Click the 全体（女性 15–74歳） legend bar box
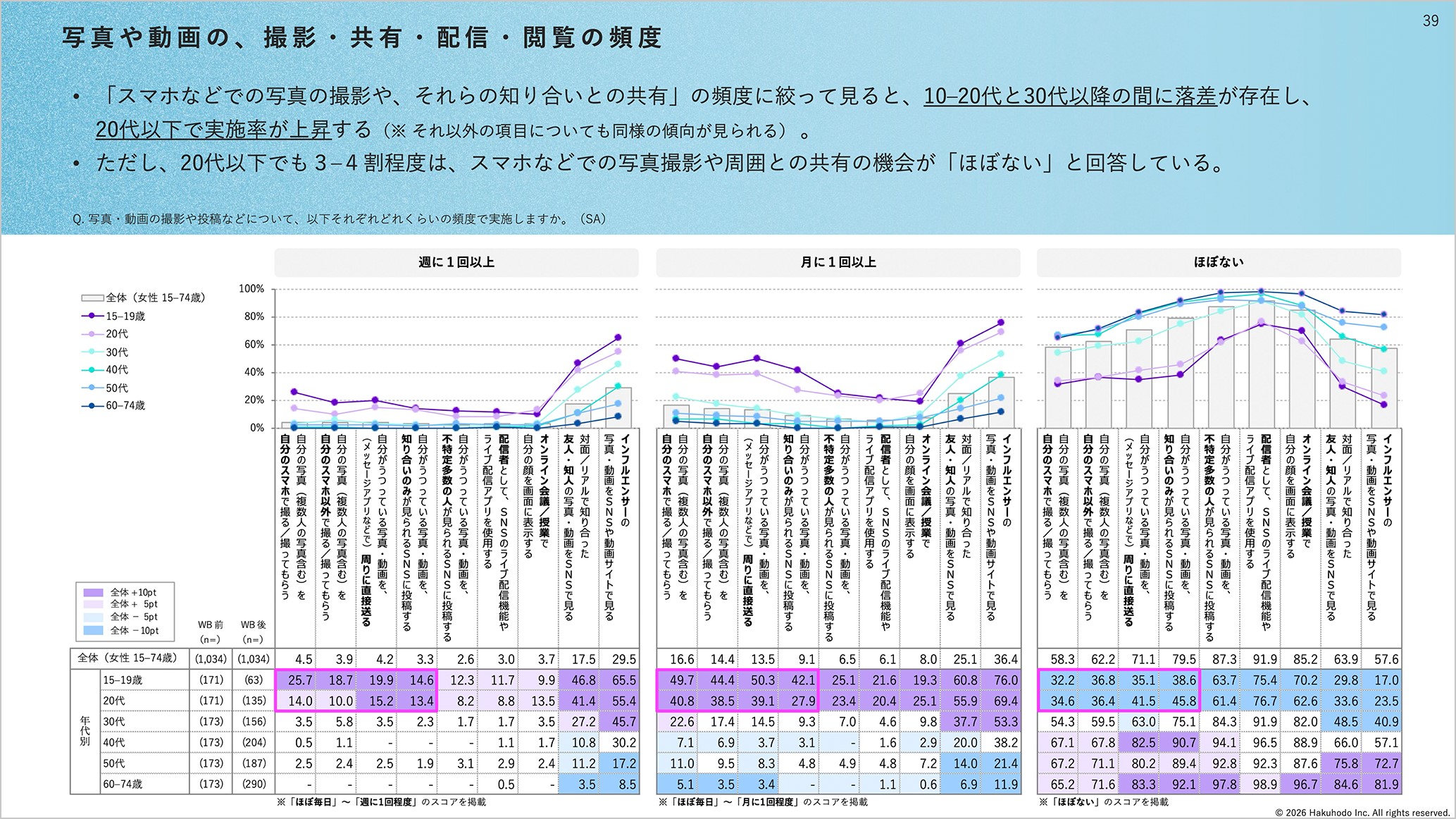 click(x=92, y=298)
